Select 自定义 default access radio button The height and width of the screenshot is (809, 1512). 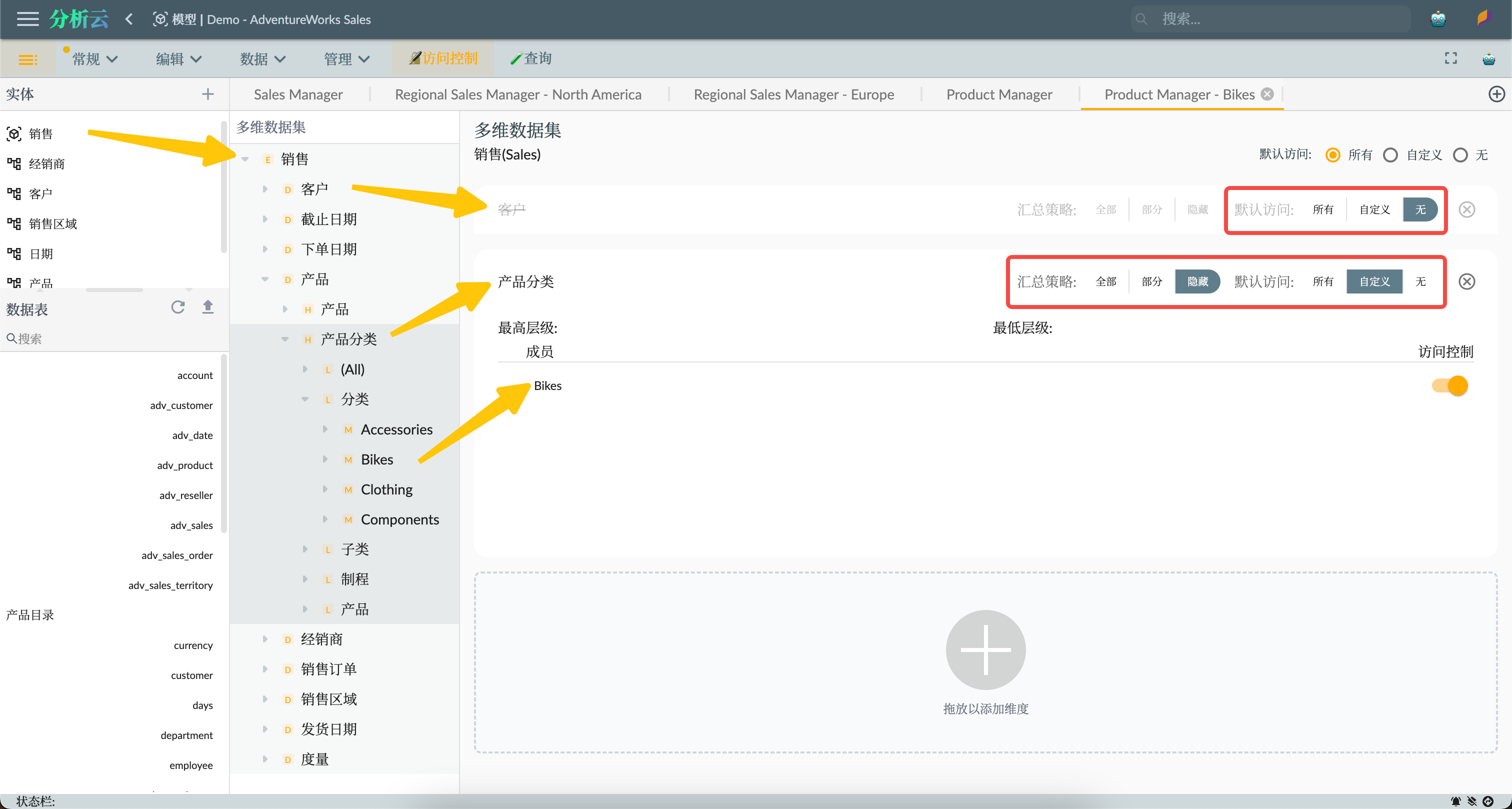coord(1390,155)
